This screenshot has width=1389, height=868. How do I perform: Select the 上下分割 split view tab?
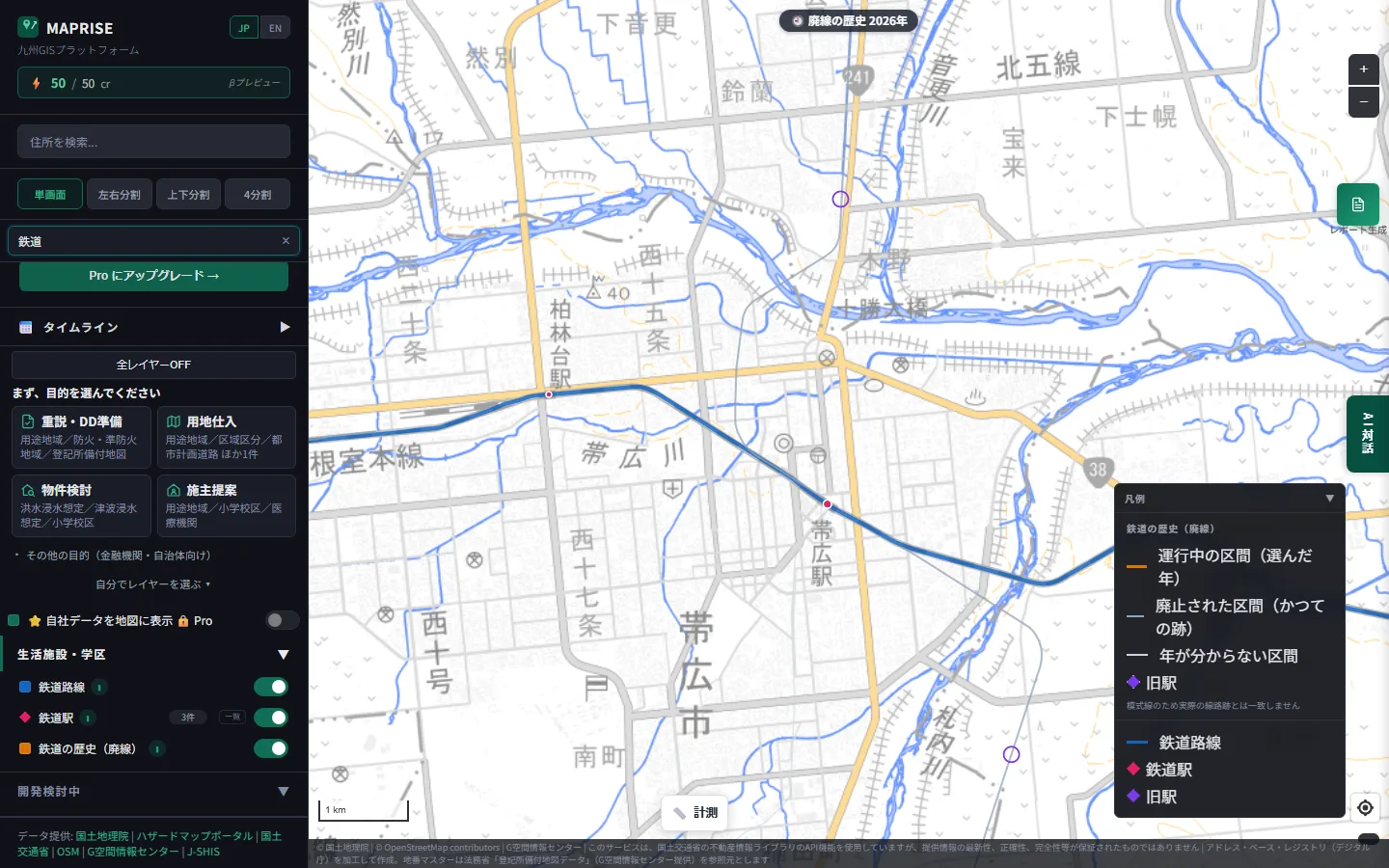coord(189,195)
